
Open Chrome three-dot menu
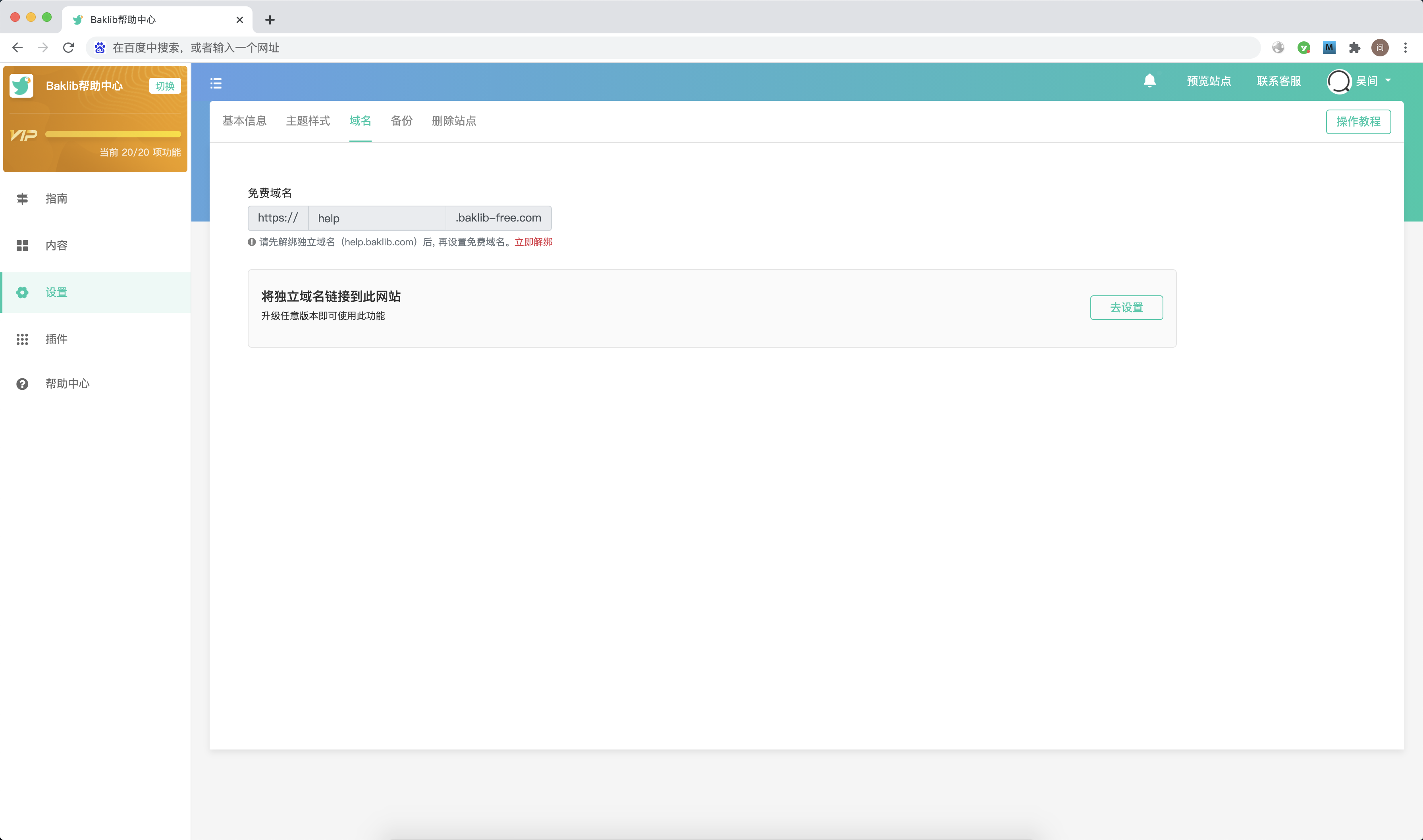click(1406, 48)
